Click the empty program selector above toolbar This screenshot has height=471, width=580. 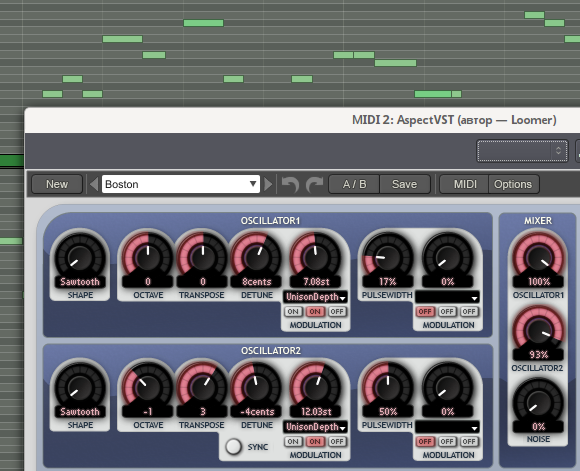(522, 151)
